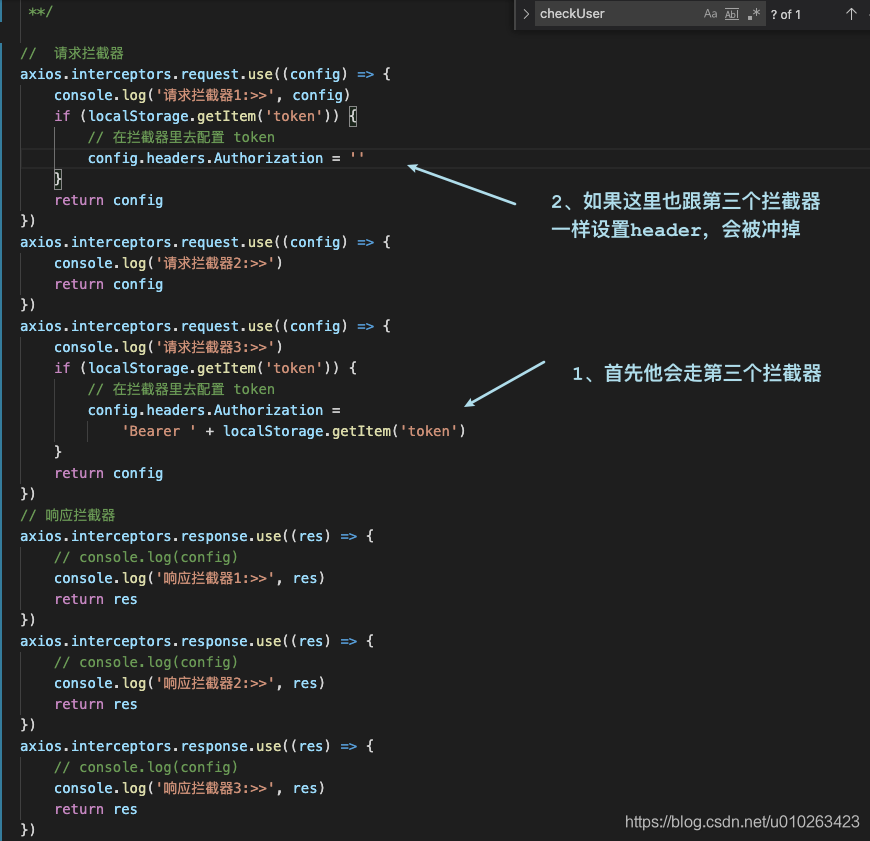Toggle Match Case in find widget
The image size is (870, 841).
pos(710,14)
